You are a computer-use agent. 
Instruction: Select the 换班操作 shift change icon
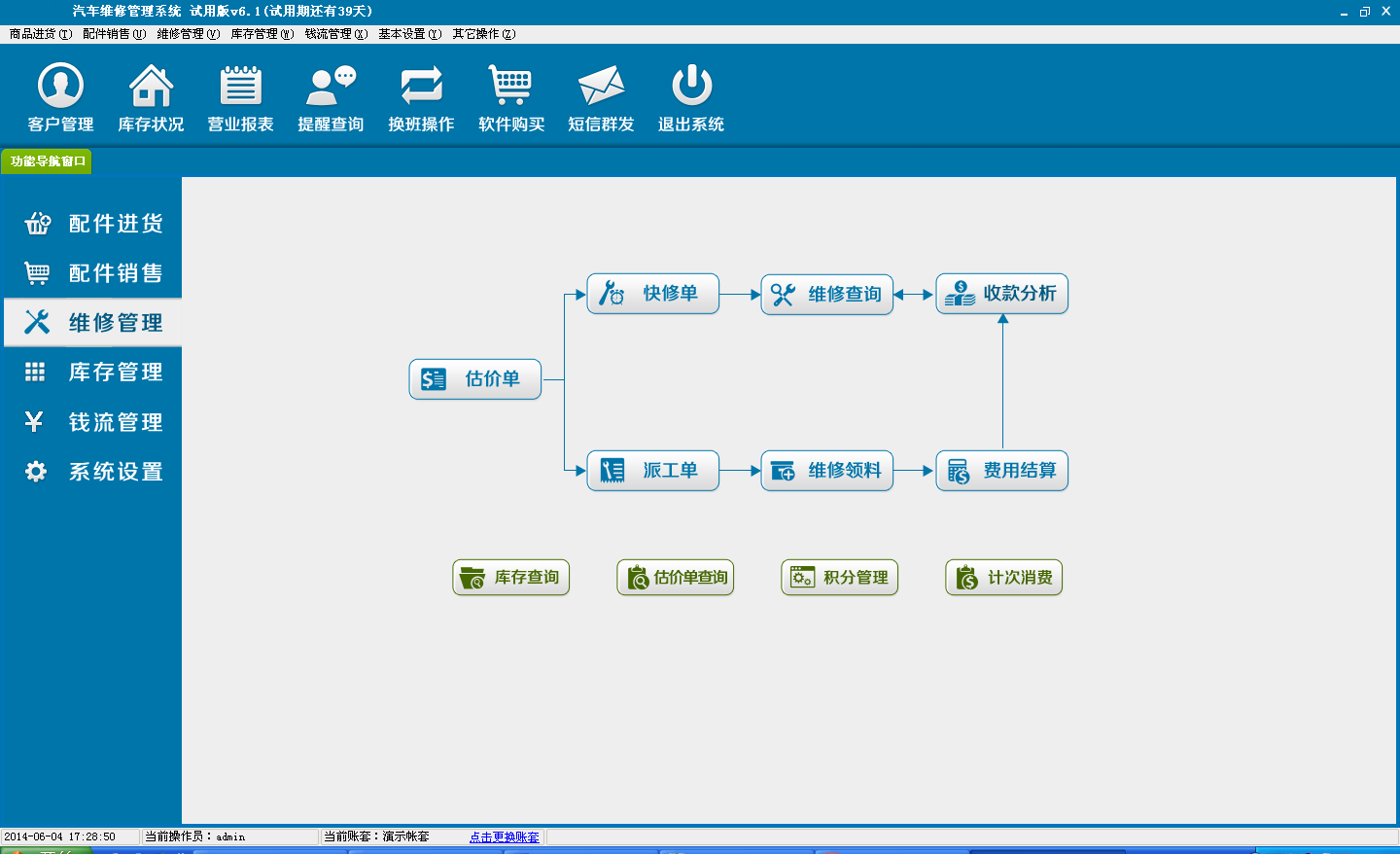(x=421, y=87)
